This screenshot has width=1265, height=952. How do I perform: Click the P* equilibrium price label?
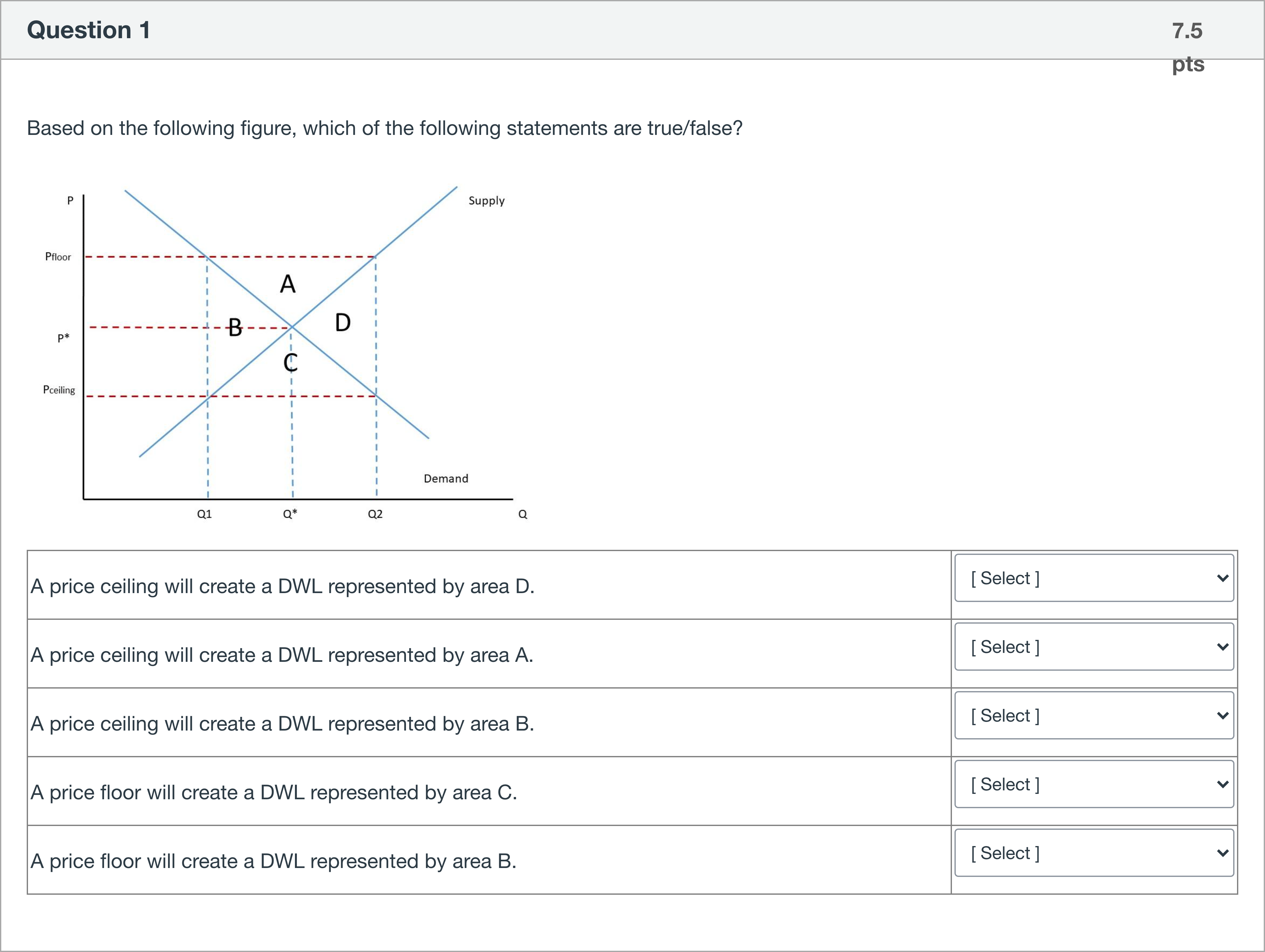coord(64,337)
